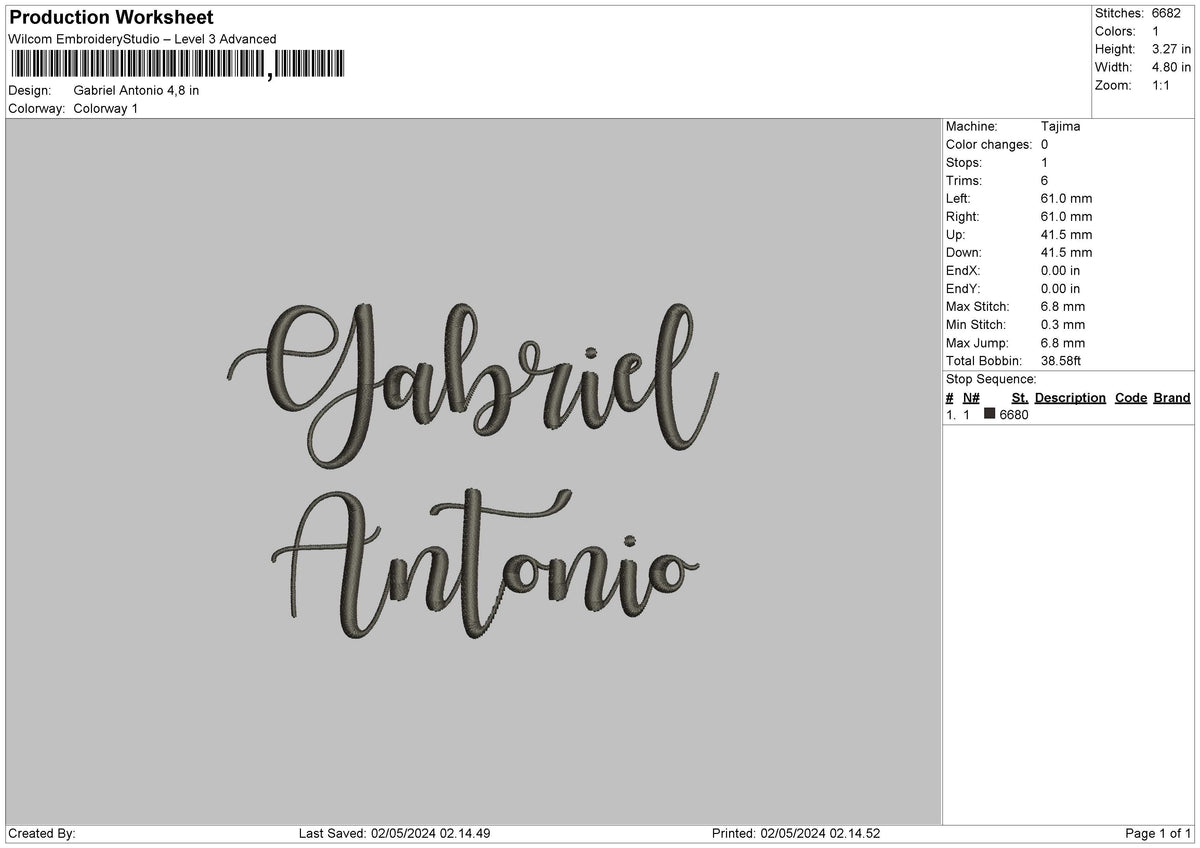The width and height of the screenshot is (1200, 848).
Task: Click the 'Brand' column header
Action: click(x=1172, y=397)
